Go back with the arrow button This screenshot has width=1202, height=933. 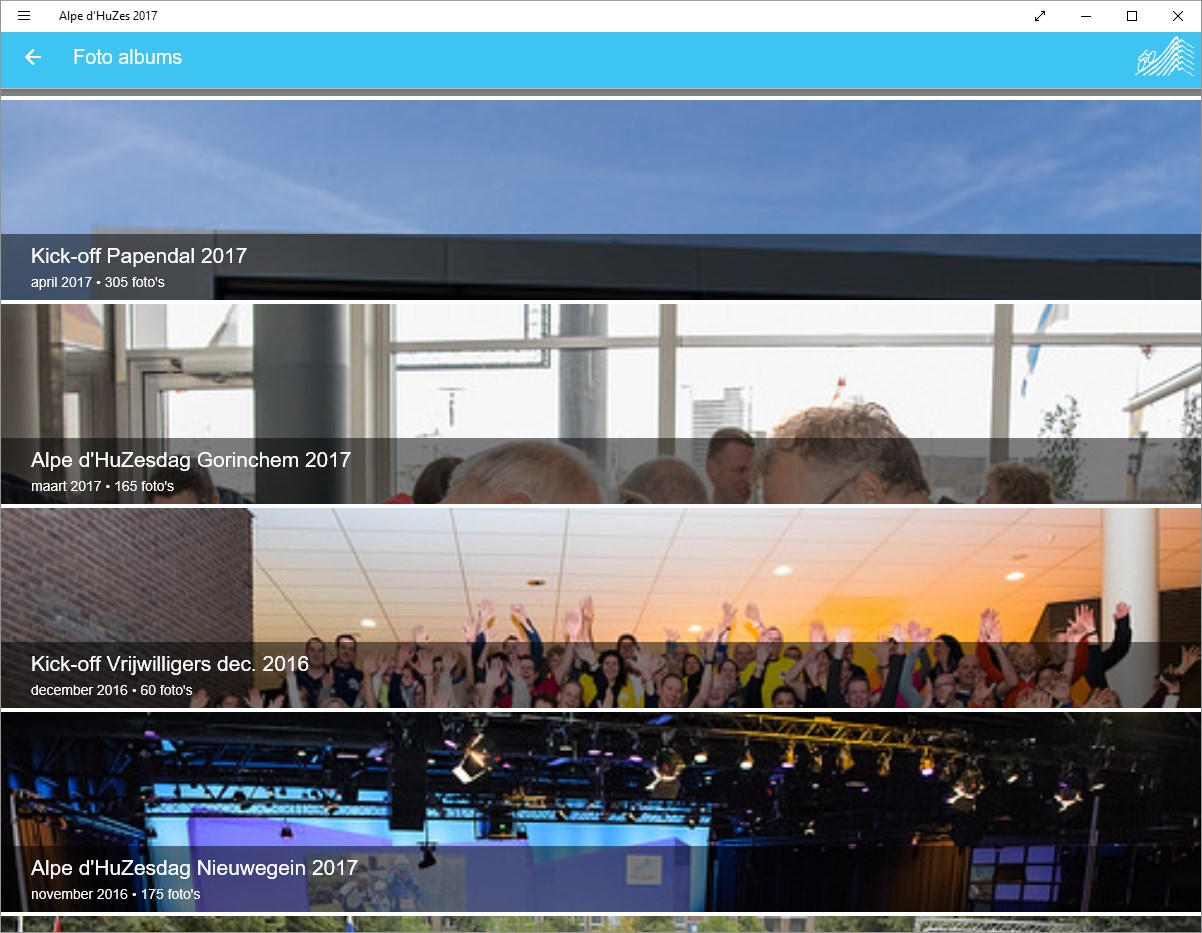pyautogui.click(x=33, y=57)
